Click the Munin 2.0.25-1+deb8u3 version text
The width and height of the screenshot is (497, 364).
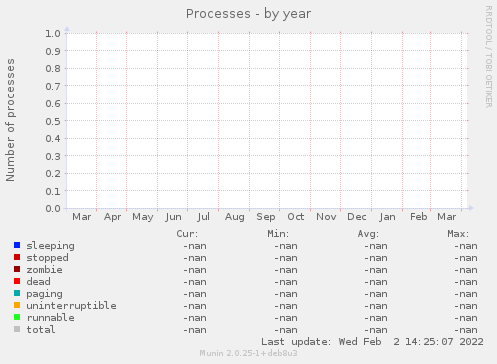tap(248, 353)
